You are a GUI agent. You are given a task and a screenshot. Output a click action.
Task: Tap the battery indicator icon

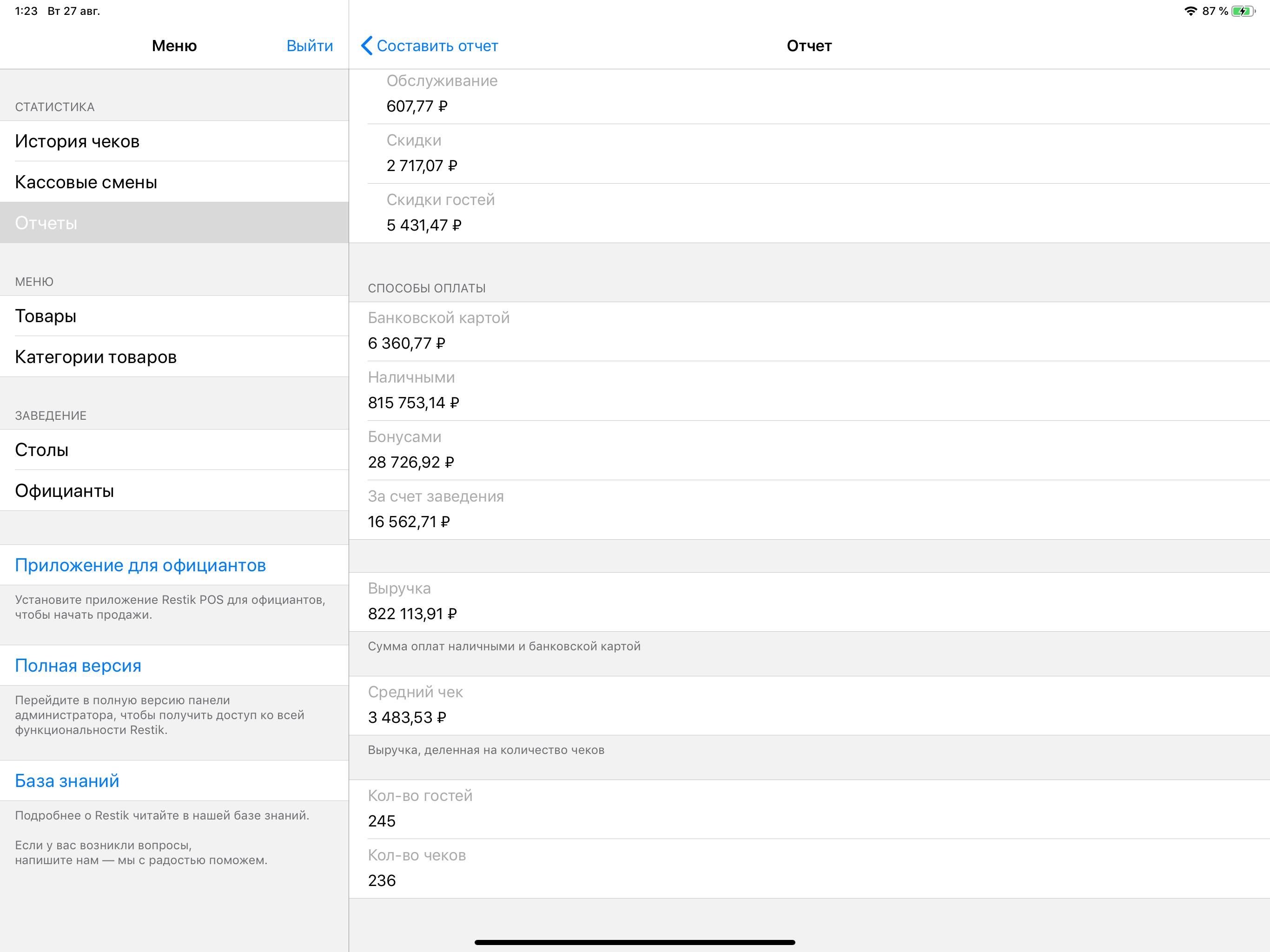click(x=1242, y=11)
